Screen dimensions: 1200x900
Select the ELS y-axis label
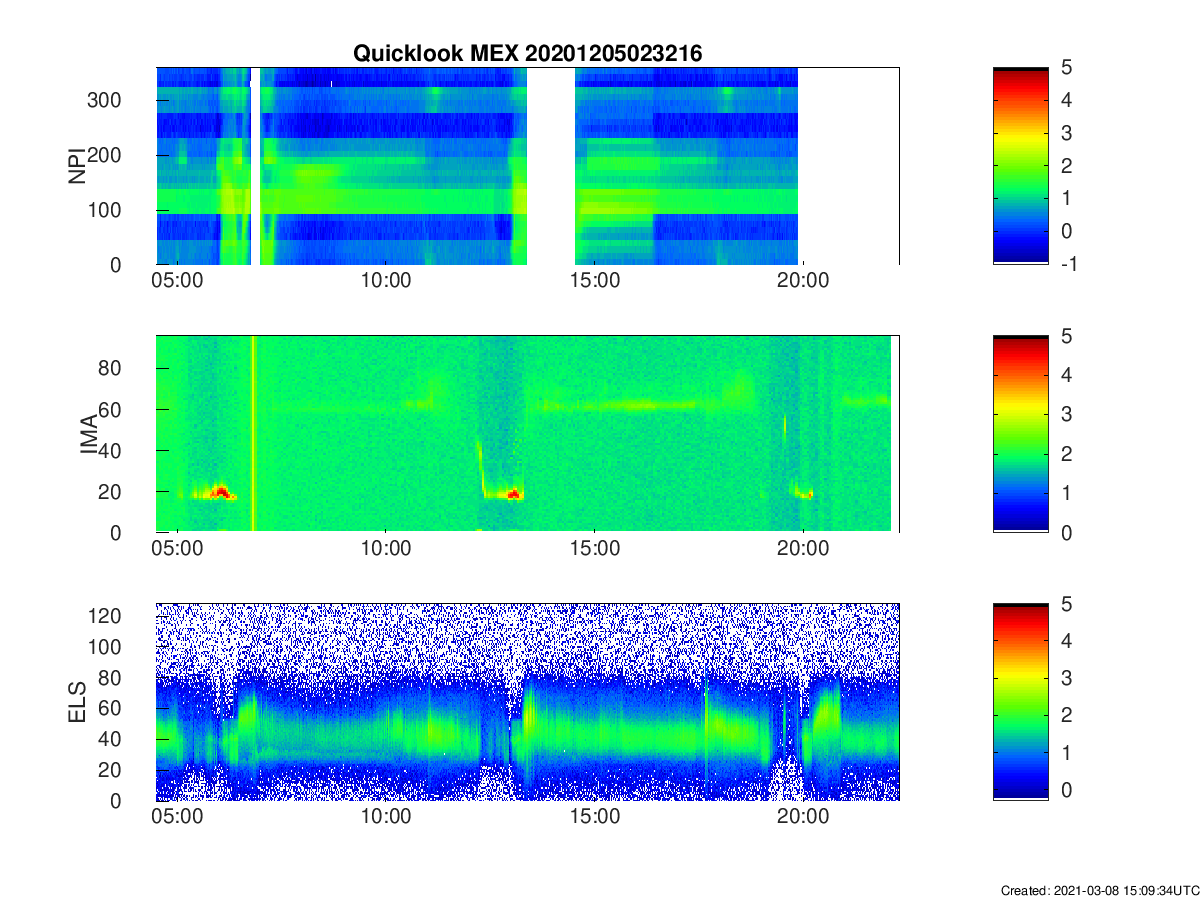(x=76, y=702)
